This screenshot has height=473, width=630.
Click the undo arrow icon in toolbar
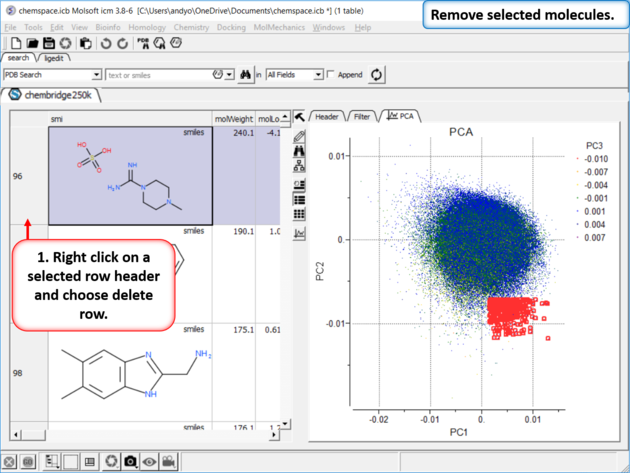click(105, 43)
